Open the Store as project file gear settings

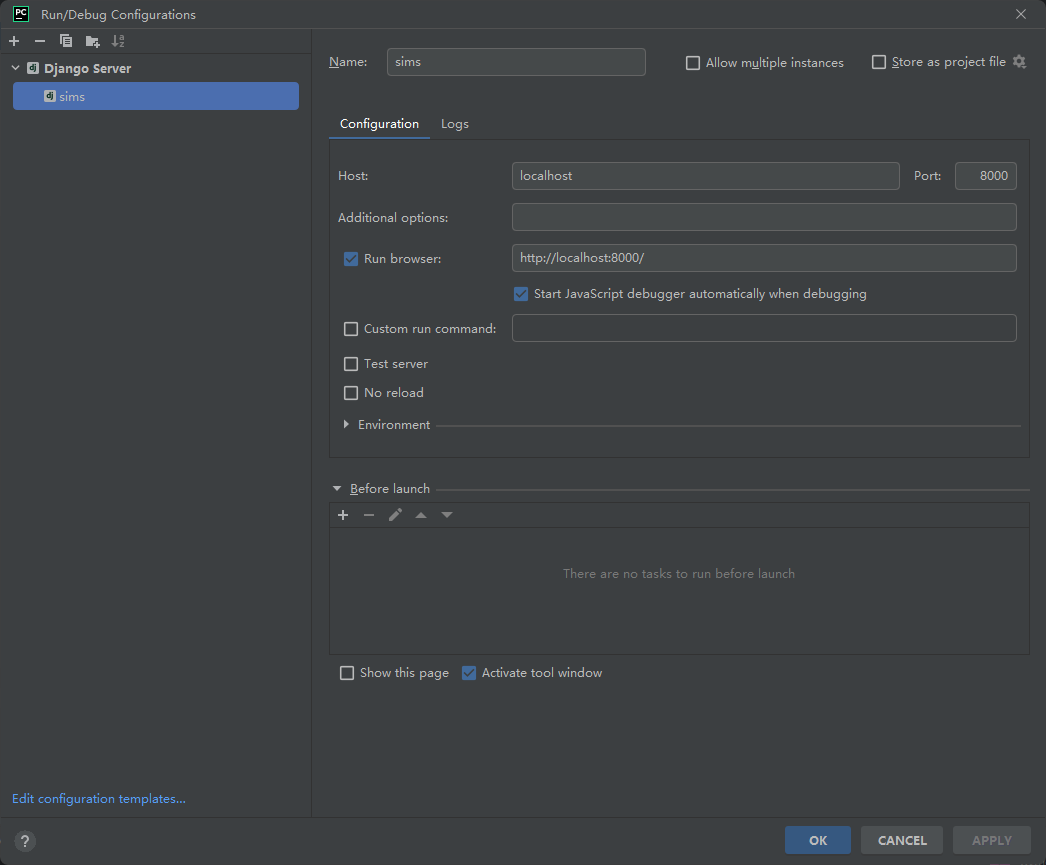click(1019, 62)
